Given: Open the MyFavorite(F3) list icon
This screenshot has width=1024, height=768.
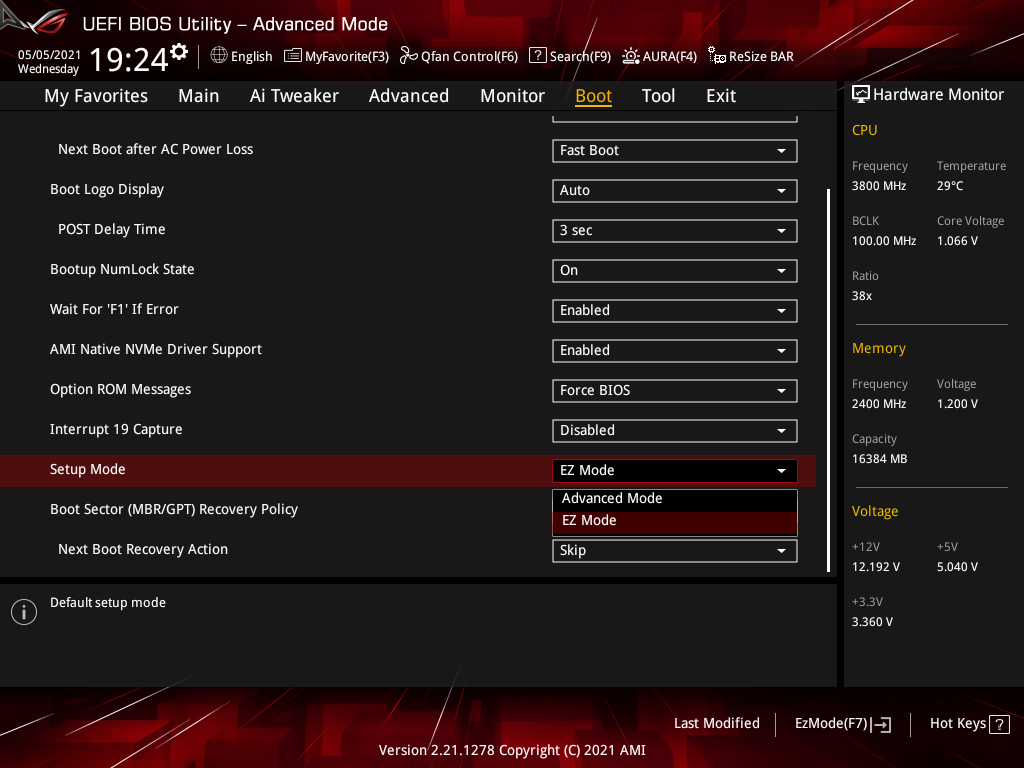Looking at the screenshot, I should (293, 56).
